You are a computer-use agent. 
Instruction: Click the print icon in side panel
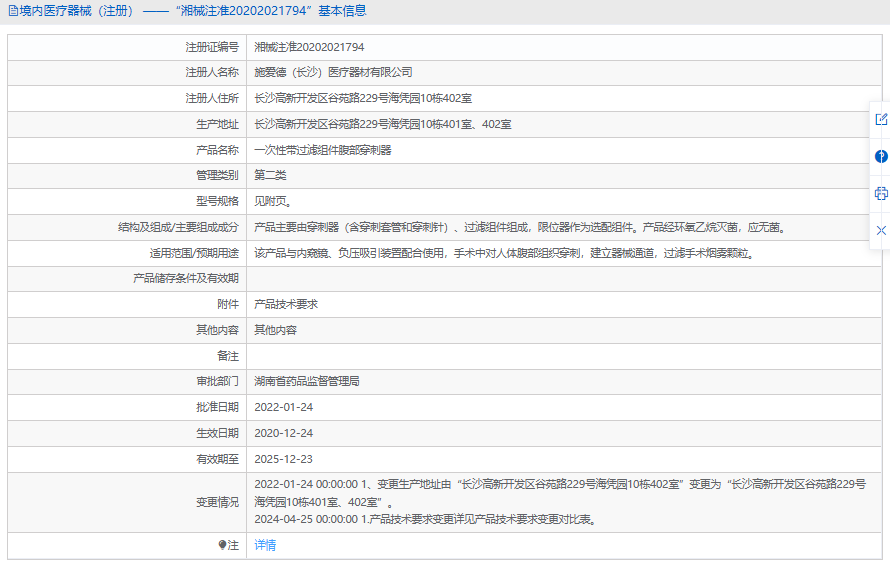pyautogui.click(x=881, y=193)
